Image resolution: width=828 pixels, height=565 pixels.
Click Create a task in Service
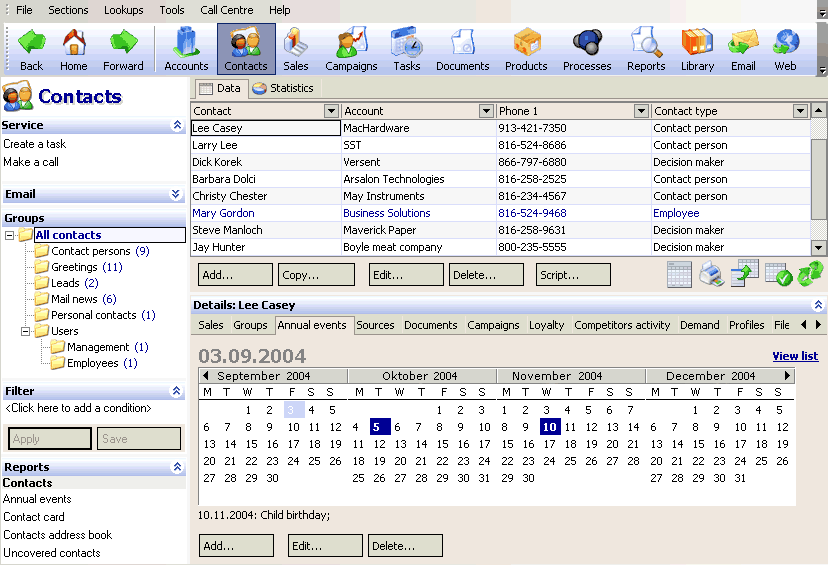pyautogui.click(x=34, y=144)
